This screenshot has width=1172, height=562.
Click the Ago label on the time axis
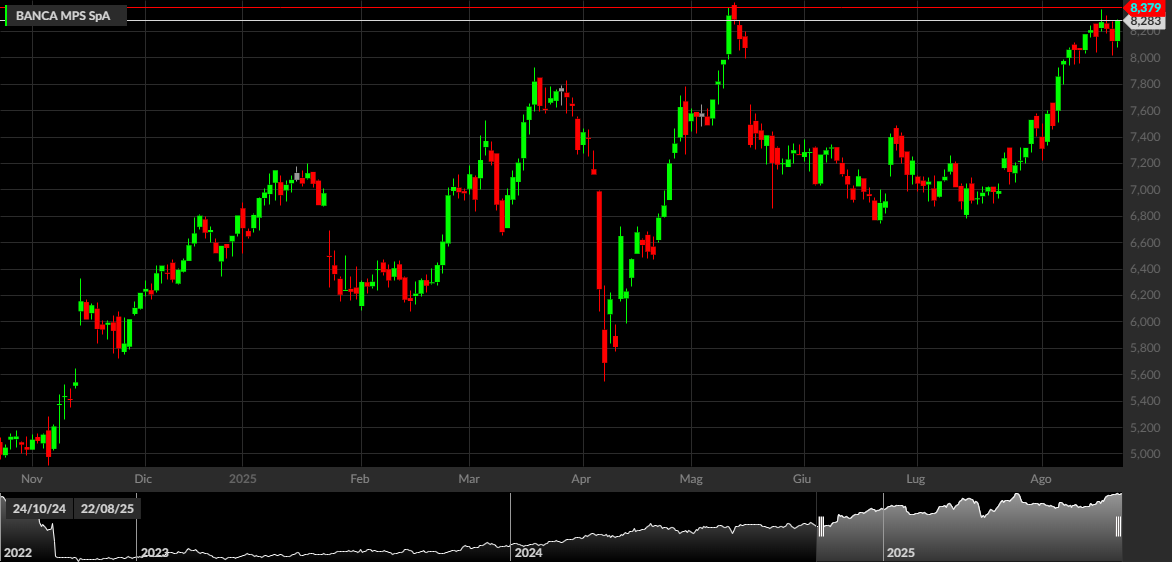click(x=1041, y=477)
